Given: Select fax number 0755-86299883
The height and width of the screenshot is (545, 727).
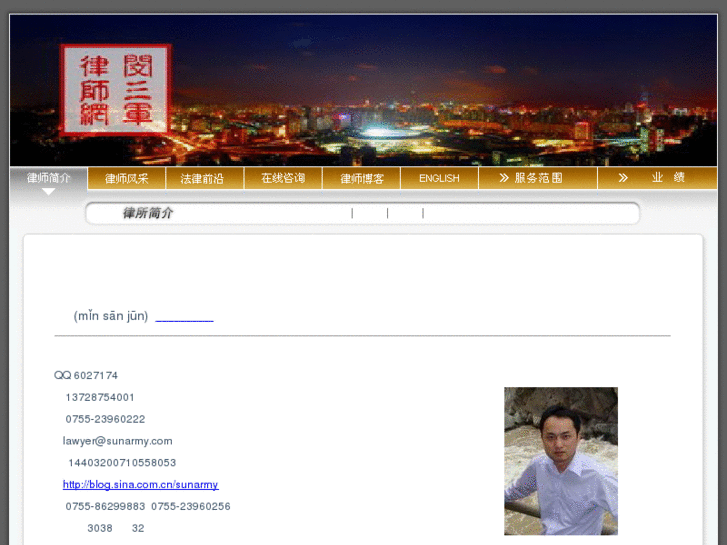Looking at the screenshot, I should 105,507.
